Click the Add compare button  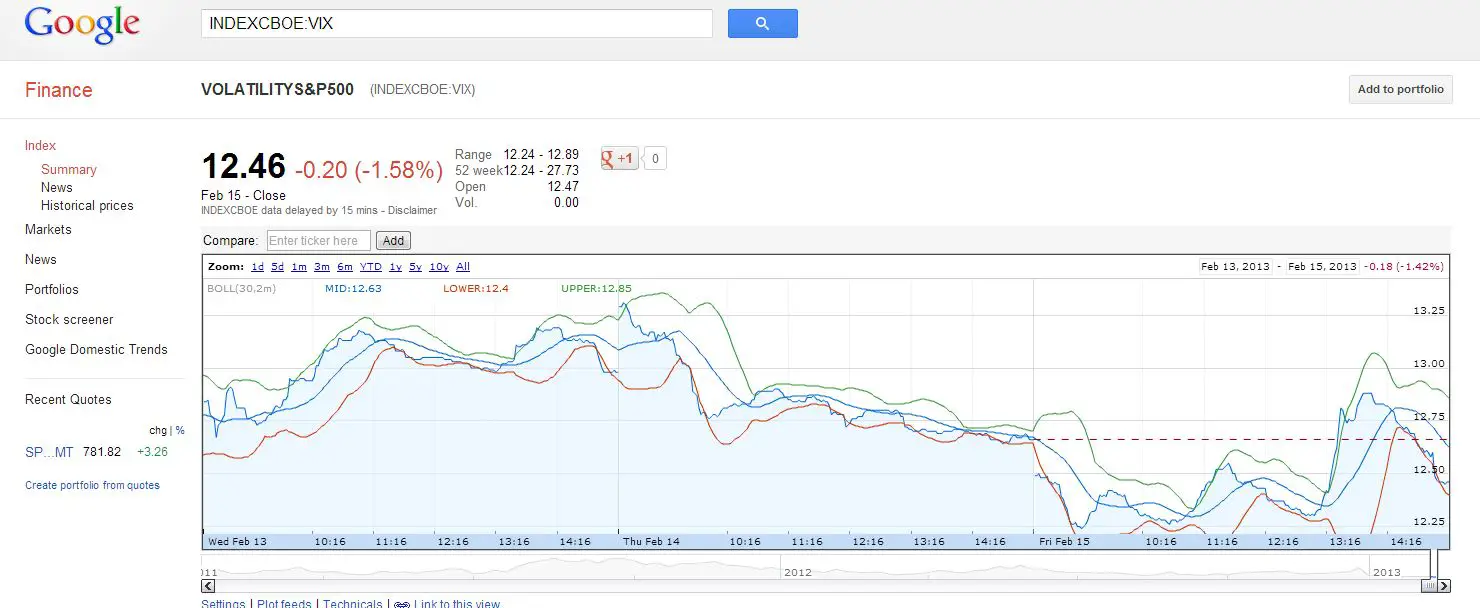click(393, 240)
